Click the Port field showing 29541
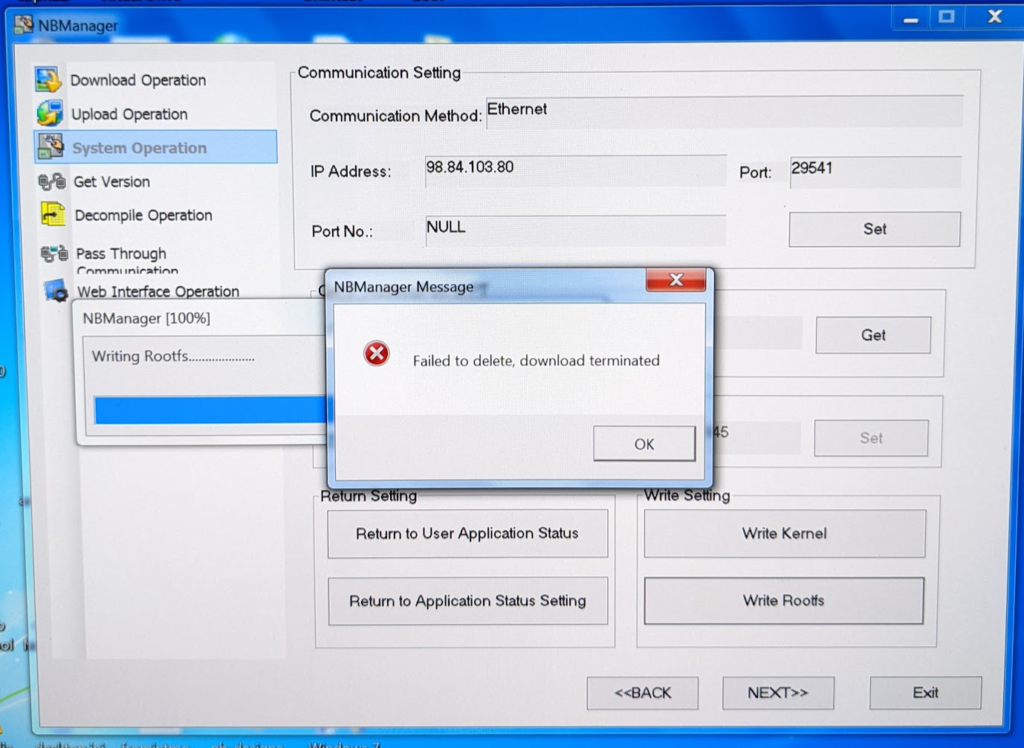This screenshot has height=748, width=1024. pos(875,171)
